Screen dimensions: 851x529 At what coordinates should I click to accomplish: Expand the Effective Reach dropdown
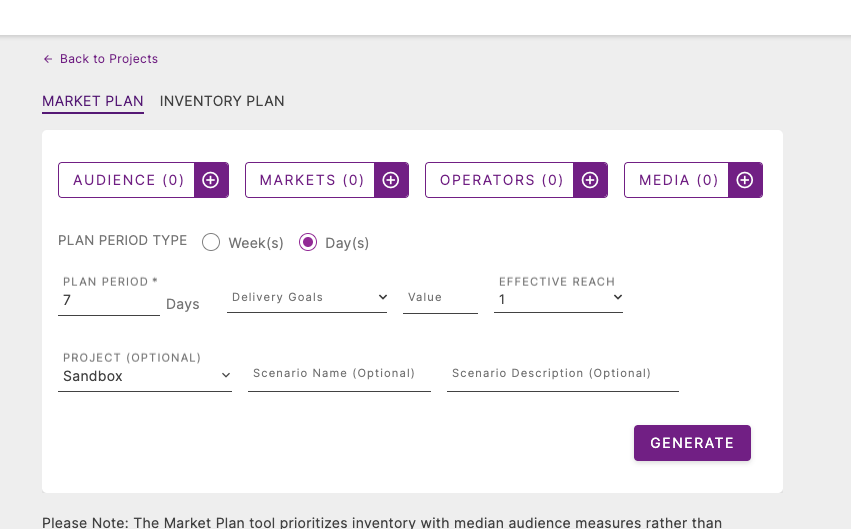coord(558,299)
